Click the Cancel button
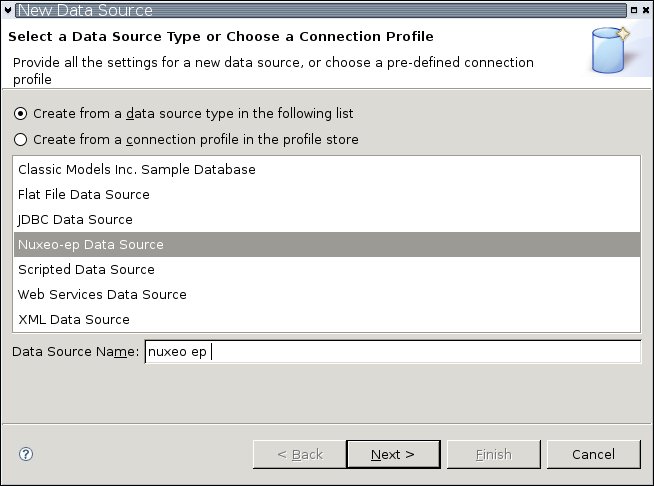Image resolution: width=654 pixels, height=486 pixels. pyautogui.click(x=593, y=454)
